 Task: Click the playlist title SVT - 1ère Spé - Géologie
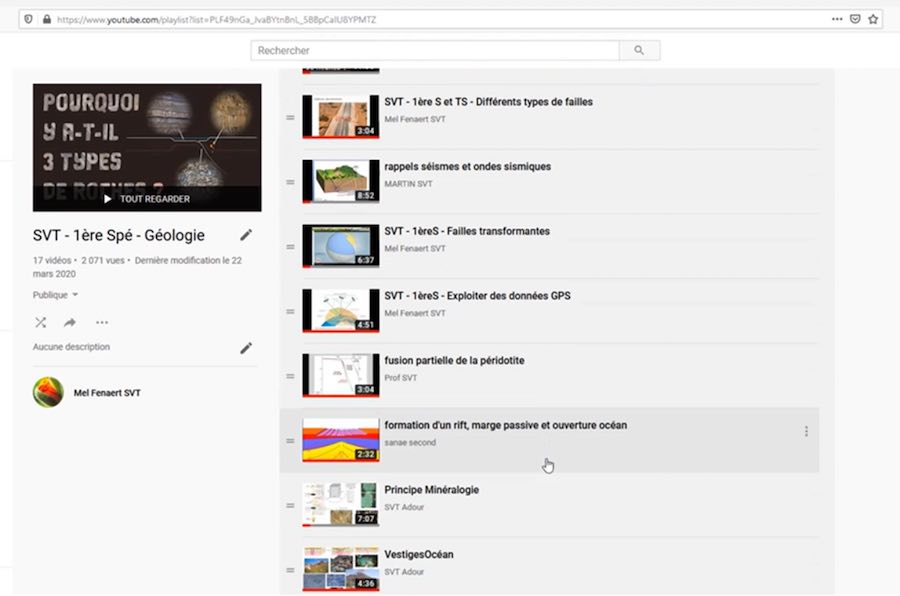(x=119, y=235)
